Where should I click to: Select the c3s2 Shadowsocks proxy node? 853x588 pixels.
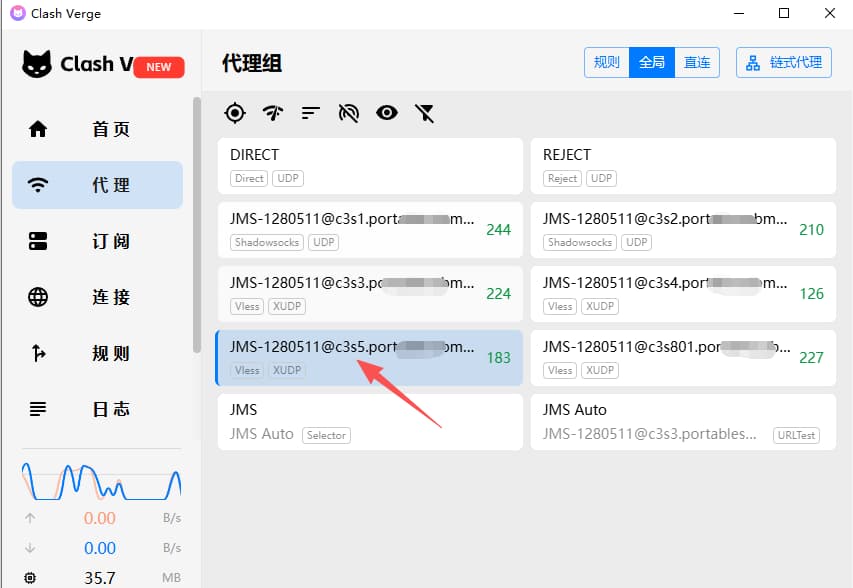coord(683,230)
